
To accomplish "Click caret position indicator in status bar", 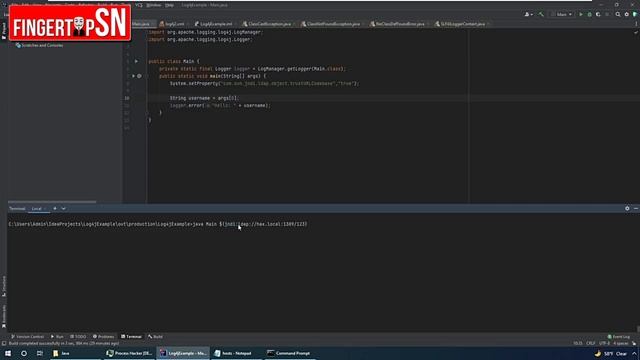I will [578, 343].
